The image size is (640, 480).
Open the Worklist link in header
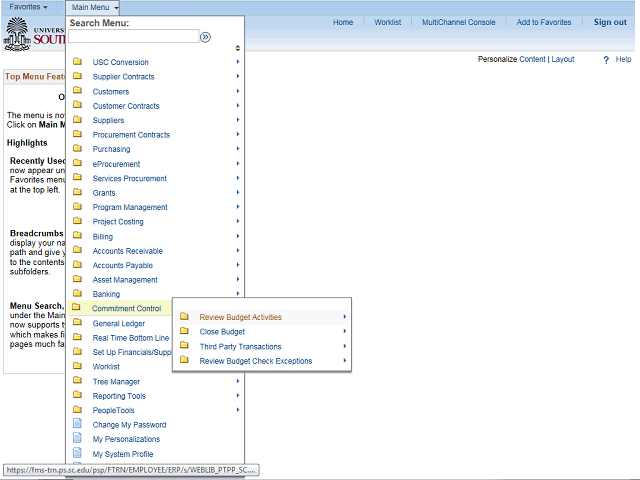click(x=388, y=22)
